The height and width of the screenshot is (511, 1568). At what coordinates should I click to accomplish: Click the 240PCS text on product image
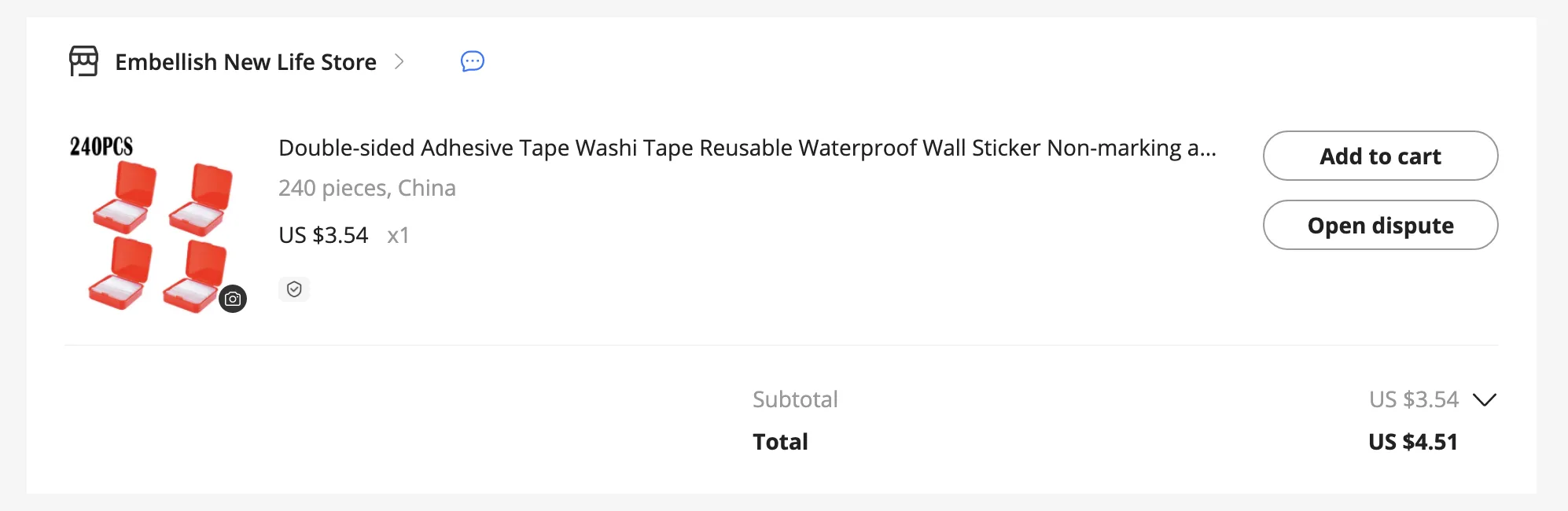(101, 146)
